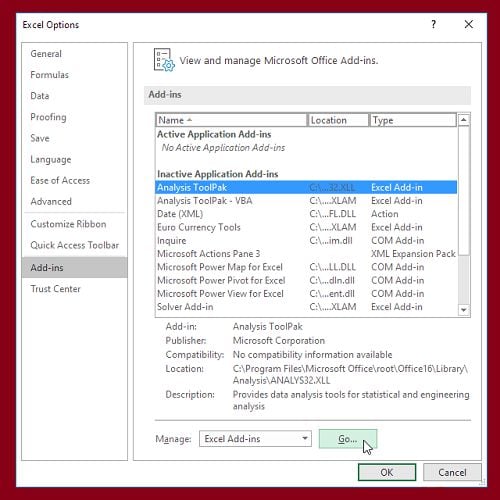Viewport: 500px width, 500px height.
Task: Click the add-ins list scrollbar thumb
Action: pyautogui.click(x=464, y=191)
